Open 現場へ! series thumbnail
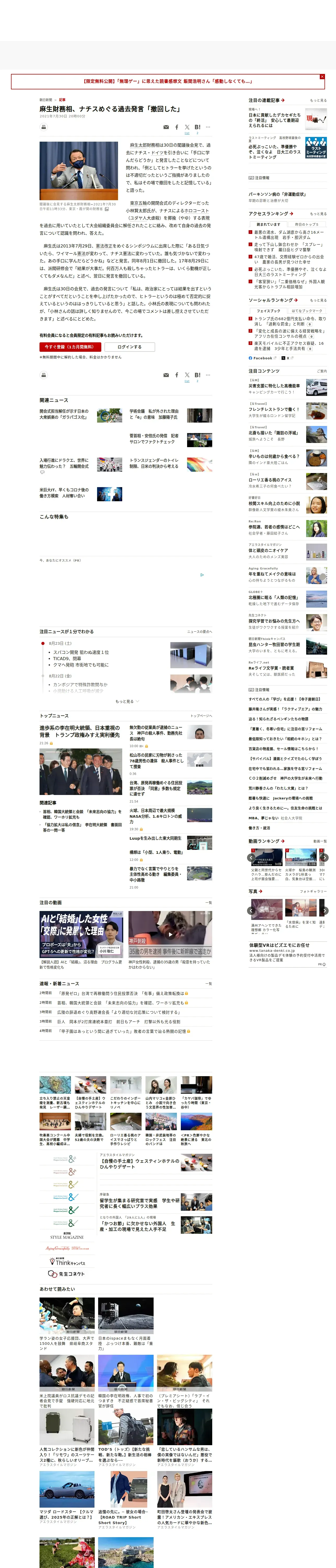 (x=316, y=119)
